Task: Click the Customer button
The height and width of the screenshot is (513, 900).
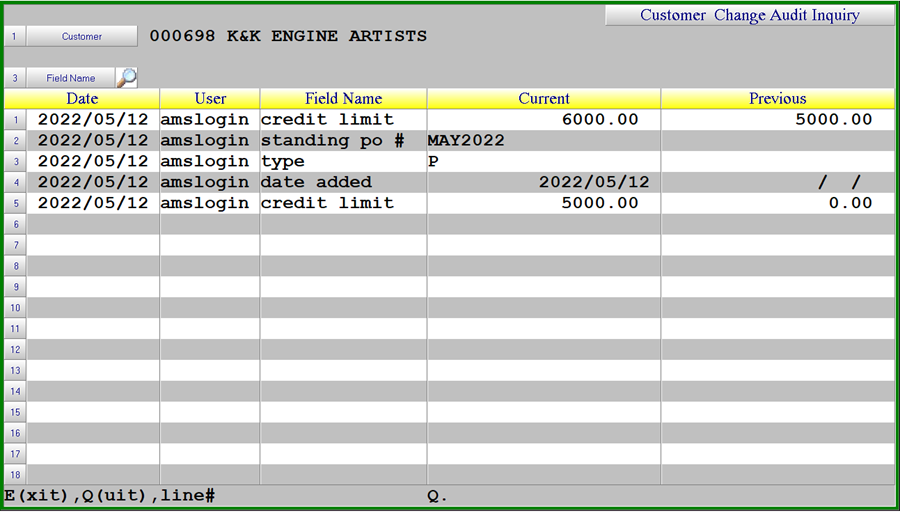Action: point(82,36)
